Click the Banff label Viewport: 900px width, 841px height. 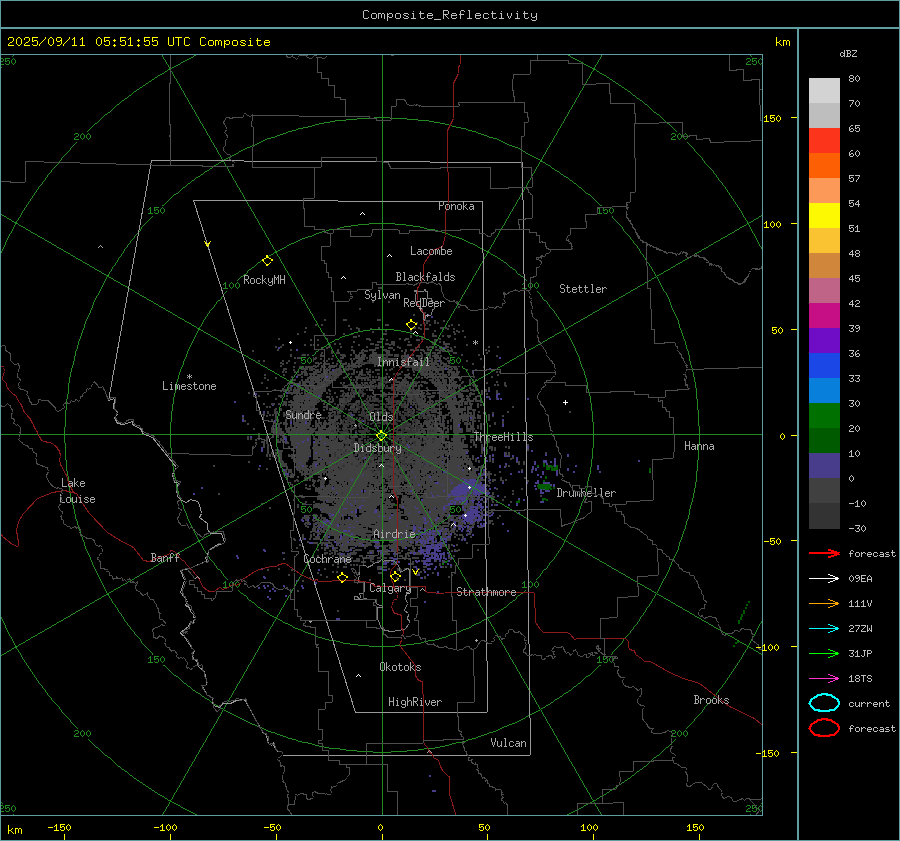[x=165, y=558]
